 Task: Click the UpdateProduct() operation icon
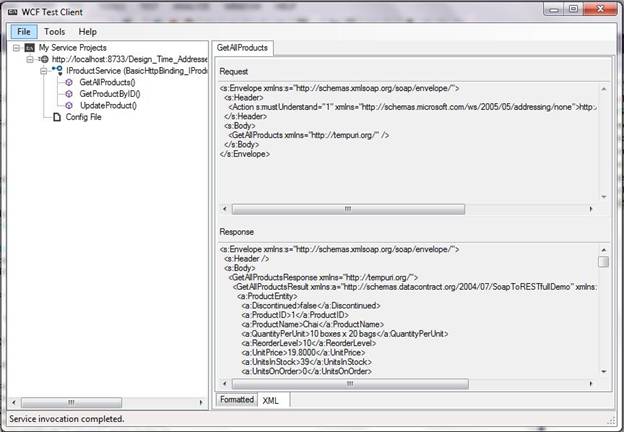point(69,105)
